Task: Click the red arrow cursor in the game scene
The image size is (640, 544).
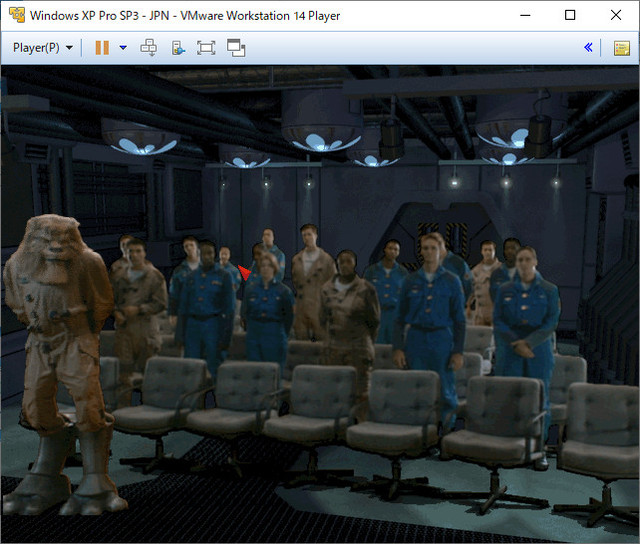Action: coord(244,273)
